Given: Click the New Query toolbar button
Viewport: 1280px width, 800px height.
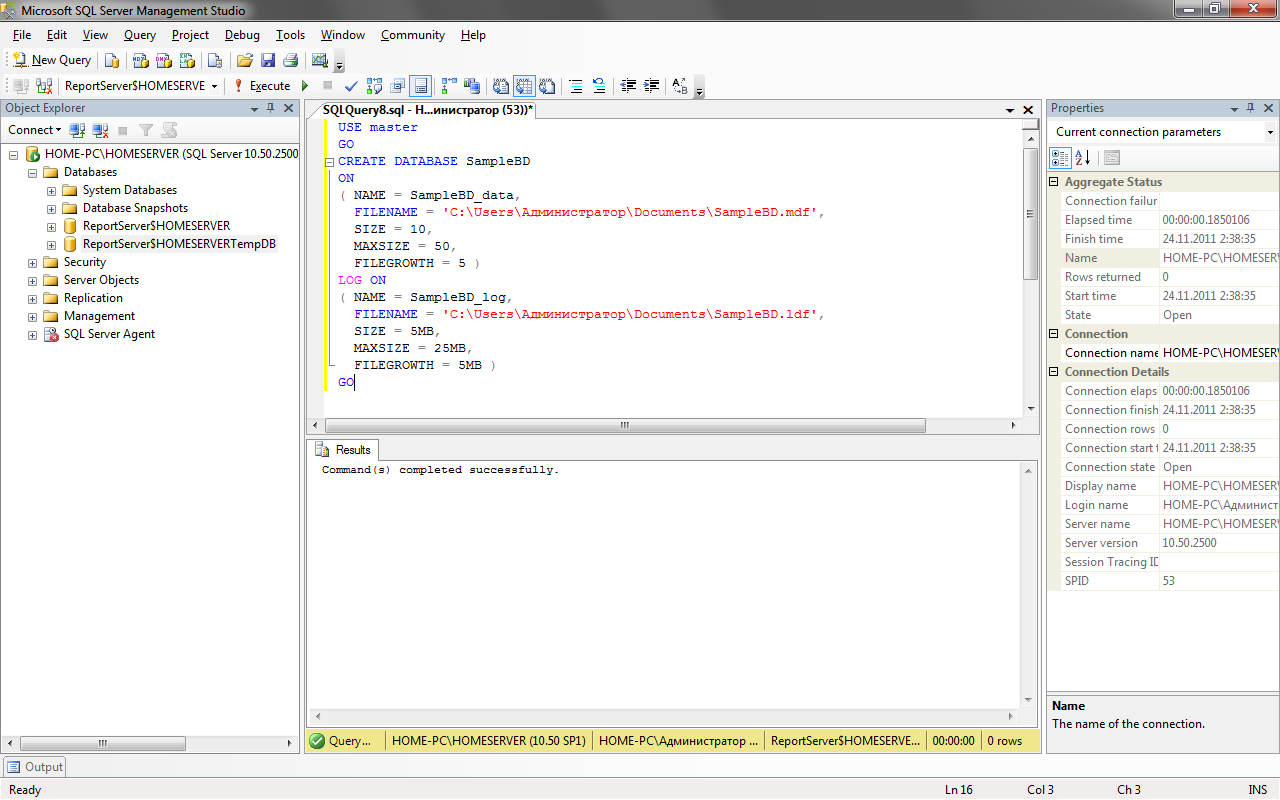Looking at the screenshot, I should point(52,60).
